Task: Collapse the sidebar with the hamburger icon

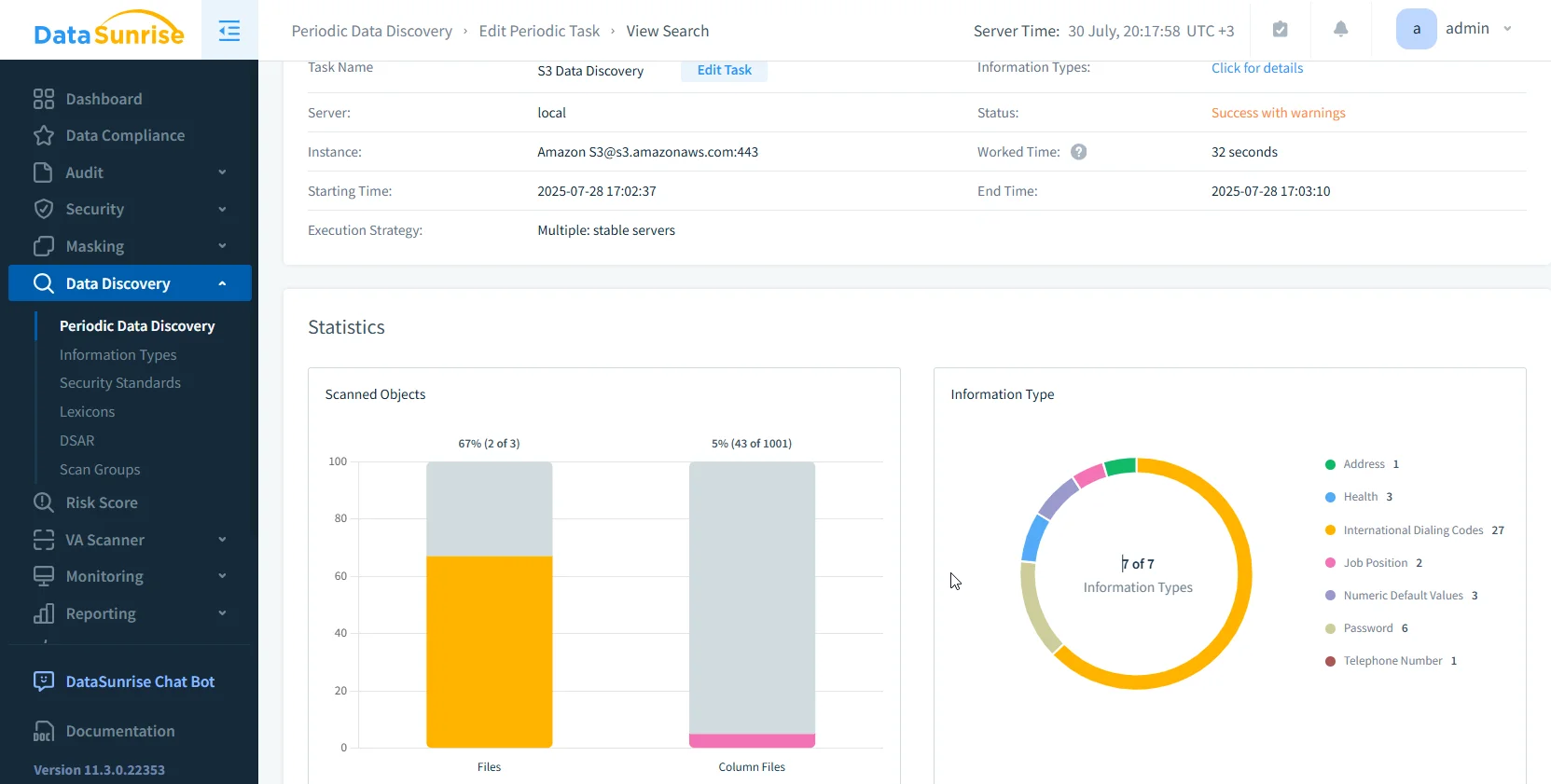Action: [x=229, y=31]
